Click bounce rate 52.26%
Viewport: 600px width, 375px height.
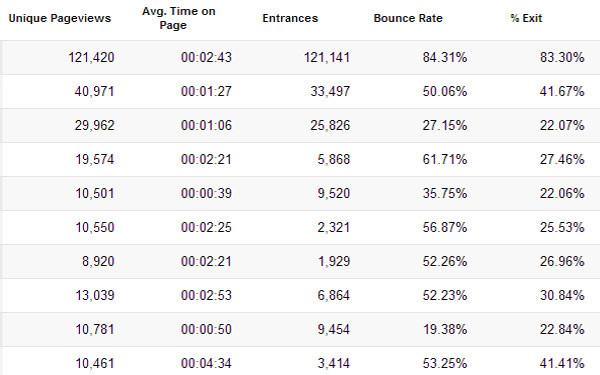click(445, 262)
